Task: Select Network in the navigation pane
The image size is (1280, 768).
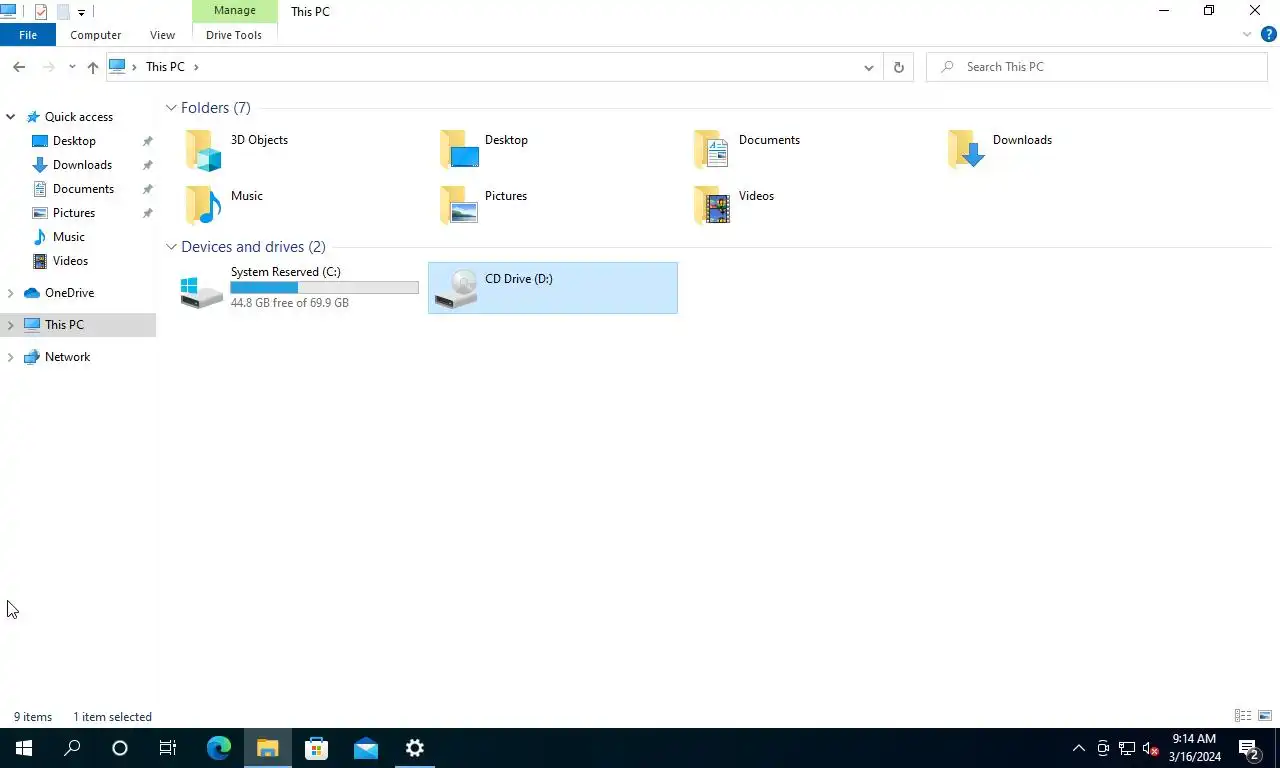Action: 67,357
